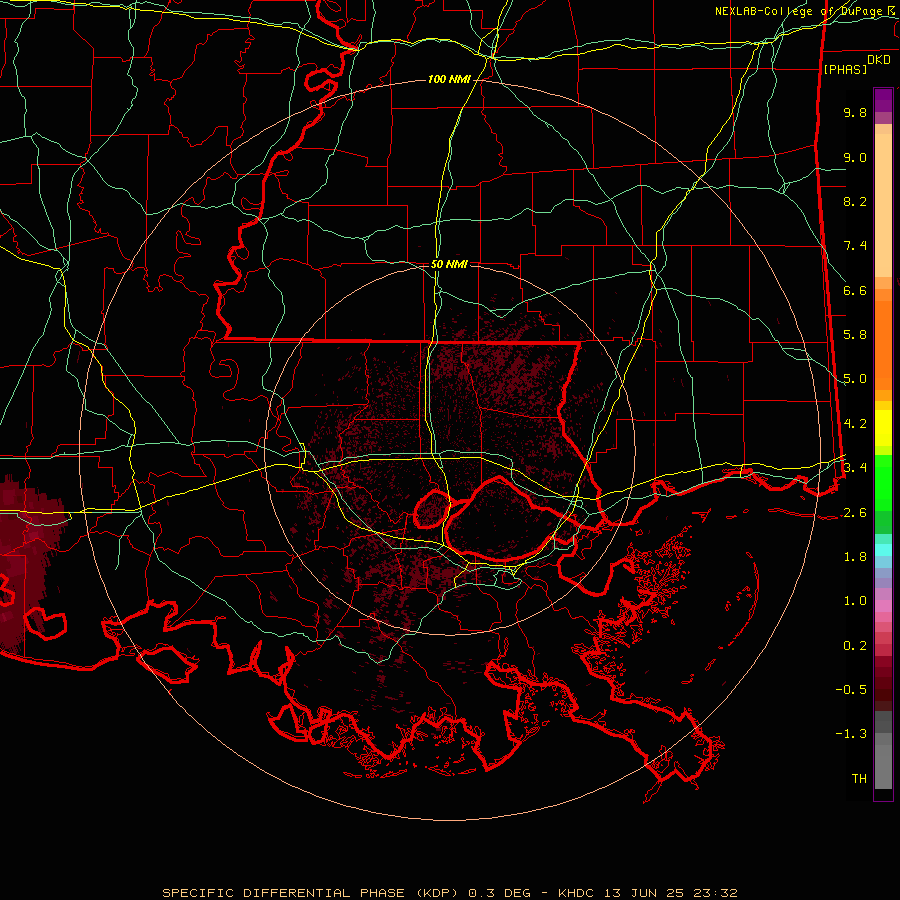900x900 pixels.
Task: Click the TH threshold label
Action: pos(859,779)
